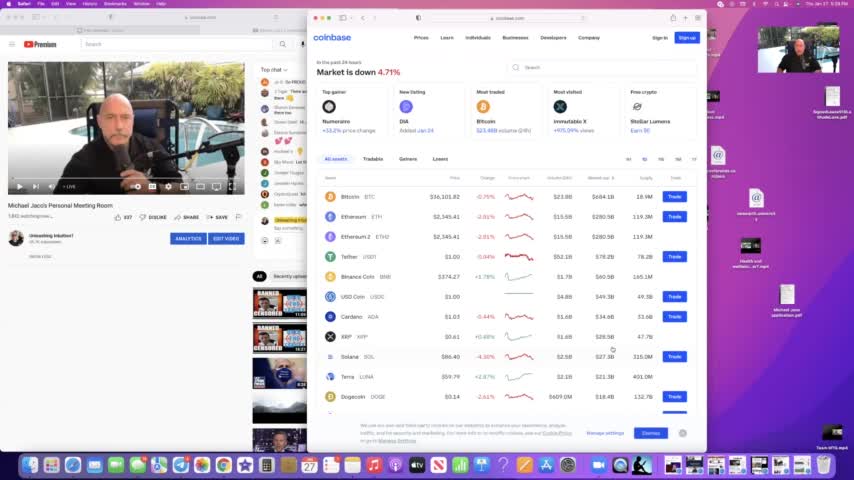This screenshot has width=854, height=480.
Task: Expand the Safari sidebar dropdown chevron
Action: coord(351,18)
